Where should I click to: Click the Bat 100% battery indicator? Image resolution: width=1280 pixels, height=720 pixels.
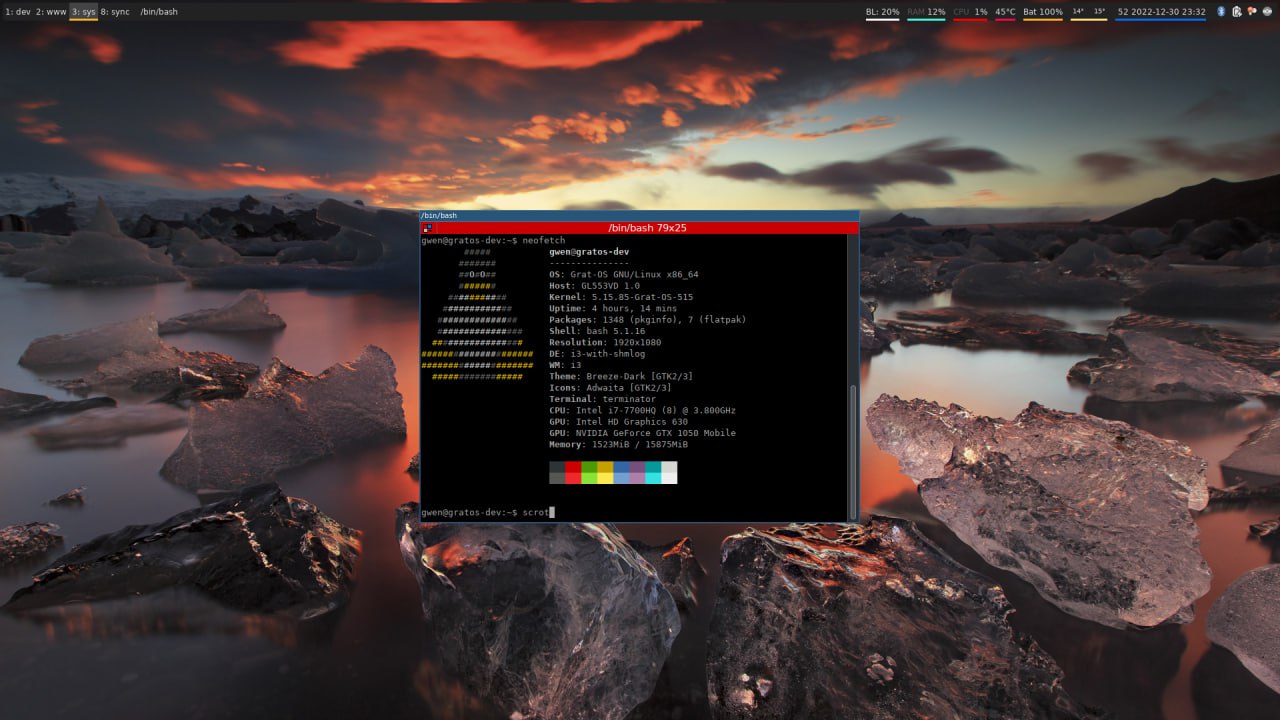tap(1042, 12)
